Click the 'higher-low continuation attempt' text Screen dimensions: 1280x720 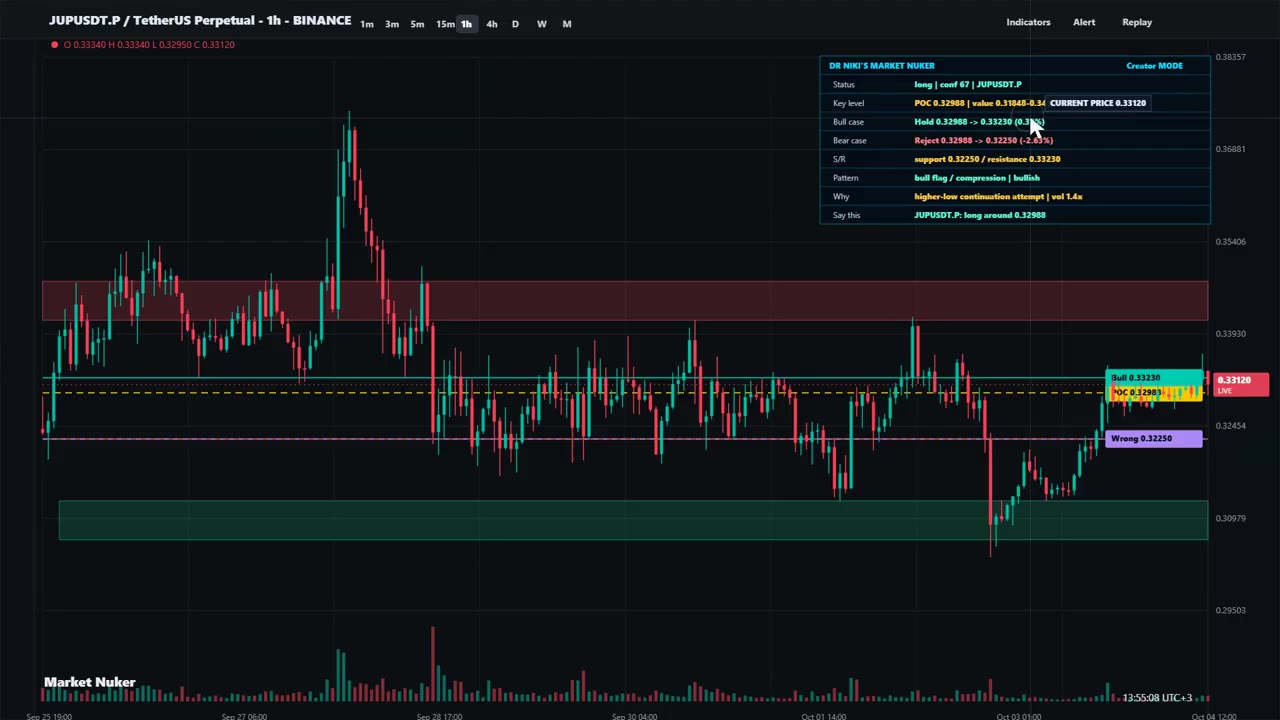[x=998, y=196]
